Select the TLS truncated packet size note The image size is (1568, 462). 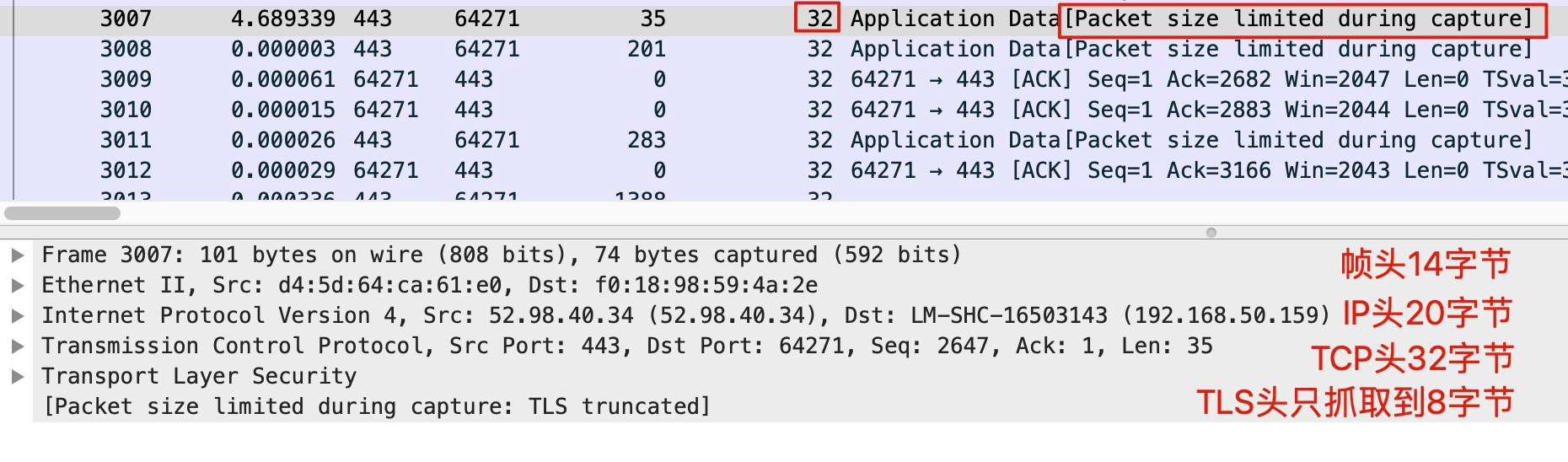(x=376, y=407)
